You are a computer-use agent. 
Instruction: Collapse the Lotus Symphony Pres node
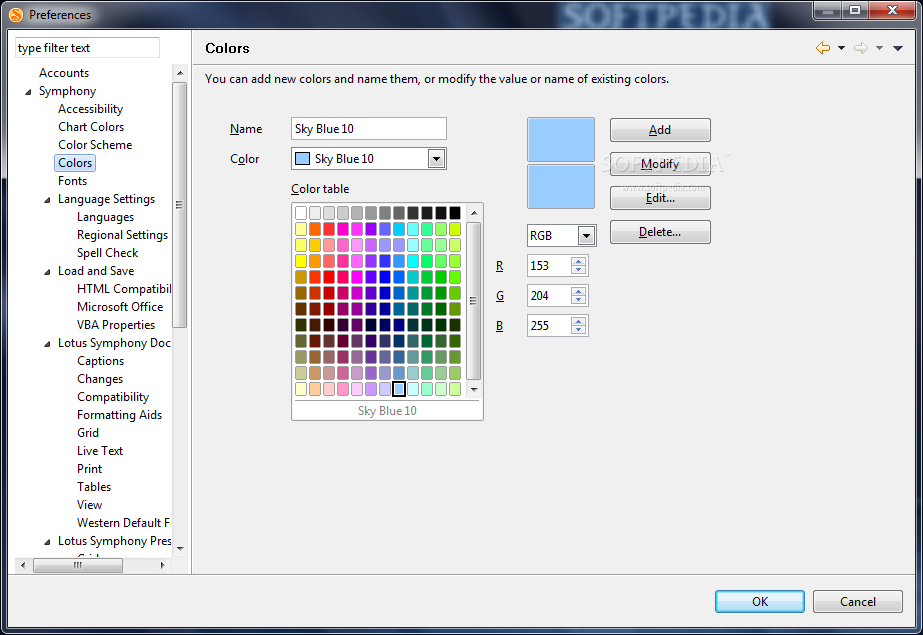[x=47, y=542]
